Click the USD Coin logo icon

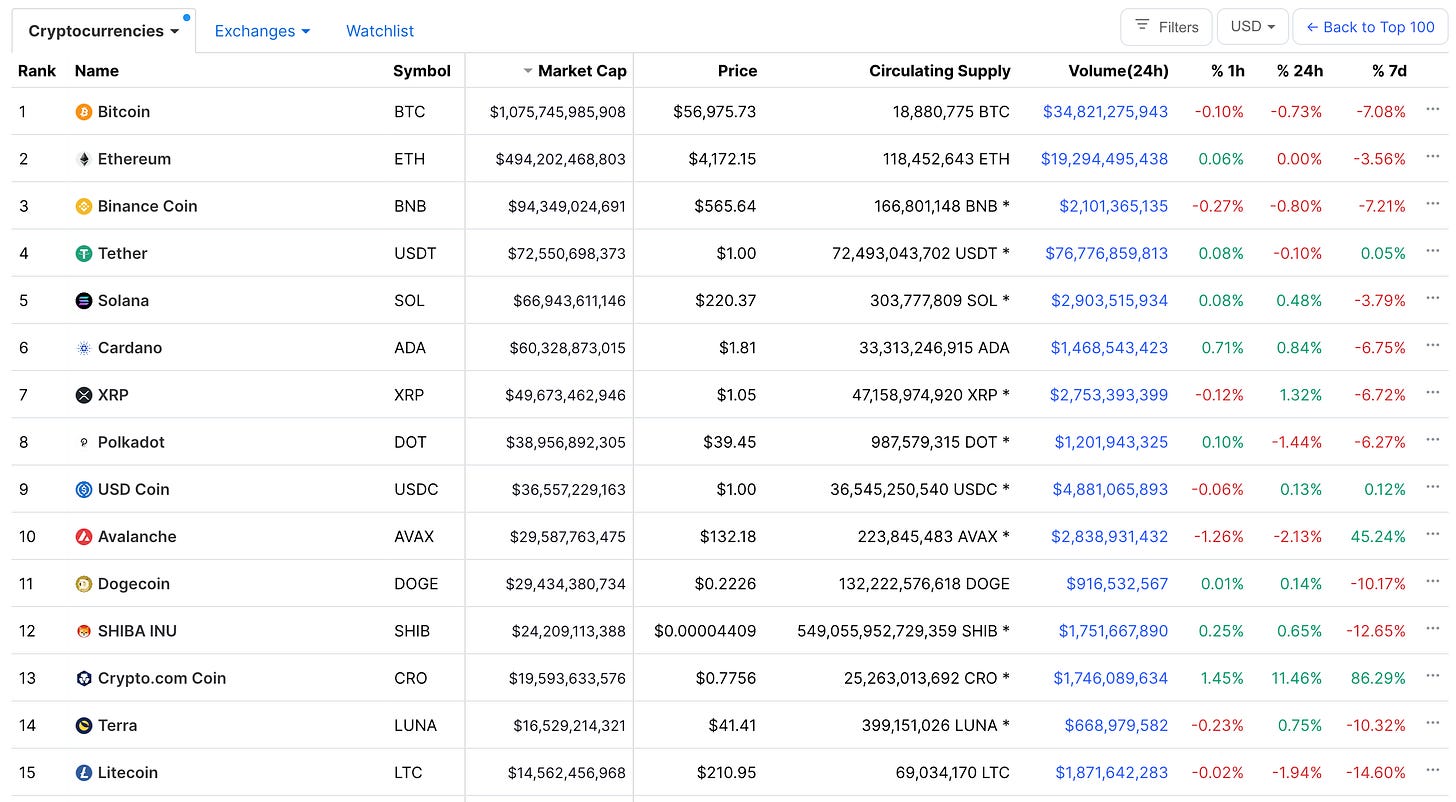pyautogui.click(x=84, y=489)
